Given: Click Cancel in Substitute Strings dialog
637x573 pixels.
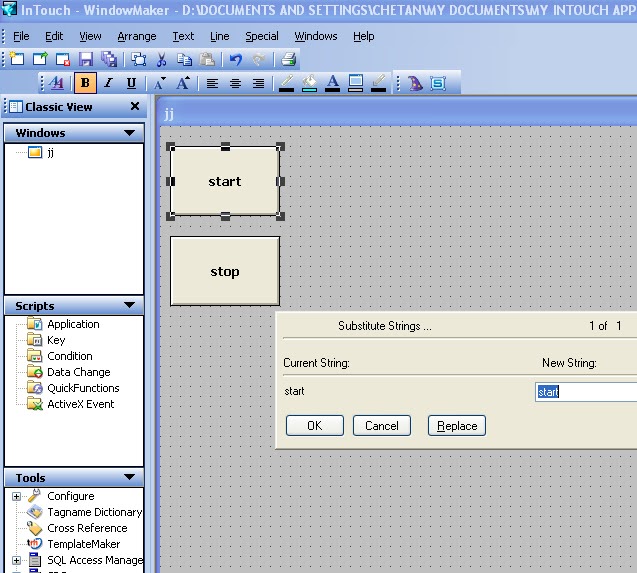Looking at the screenshot, I should [381, 425].
